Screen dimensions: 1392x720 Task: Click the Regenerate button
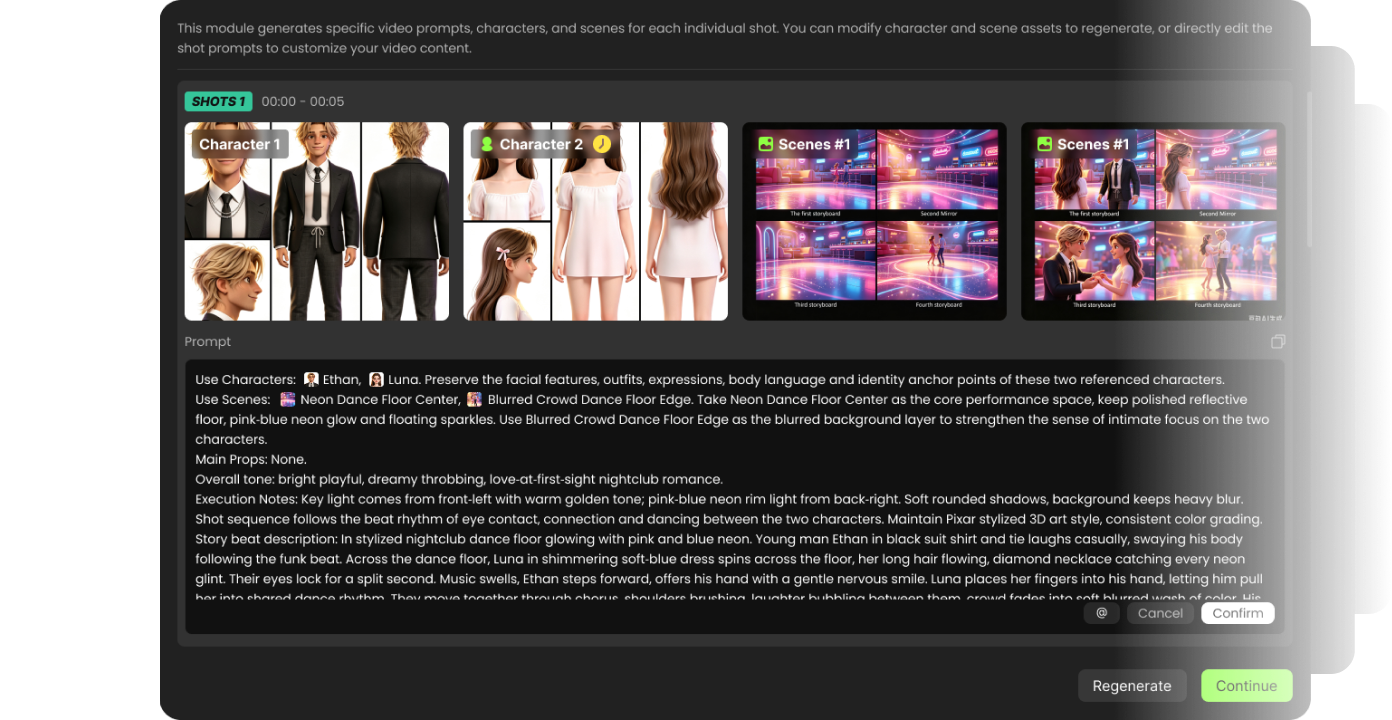point(1132,686)
